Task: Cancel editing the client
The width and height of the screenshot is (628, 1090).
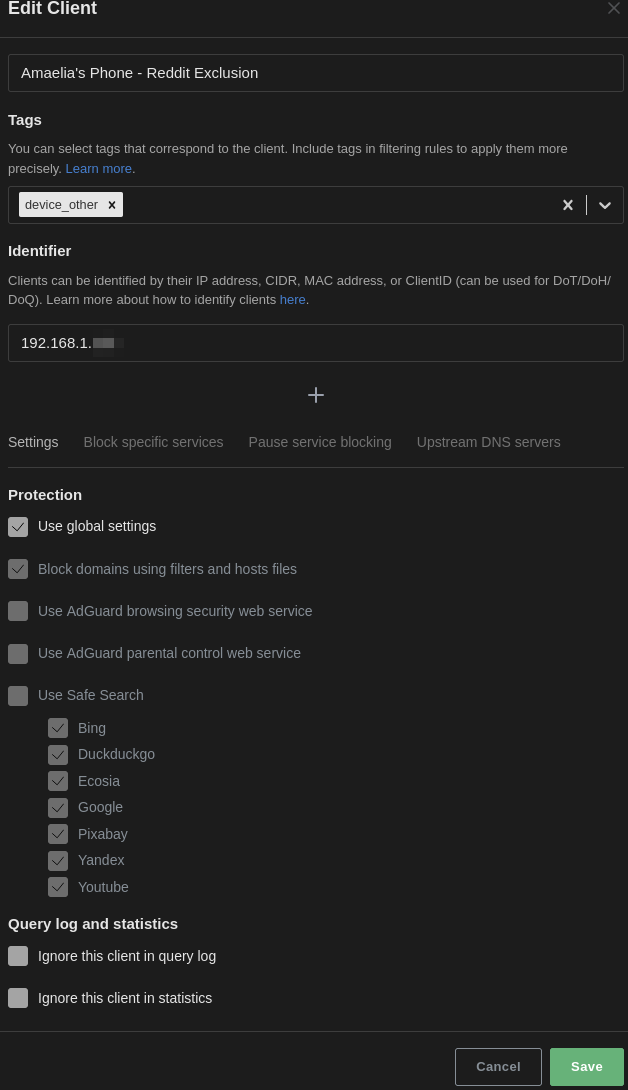Action: tap(498, 1066)
